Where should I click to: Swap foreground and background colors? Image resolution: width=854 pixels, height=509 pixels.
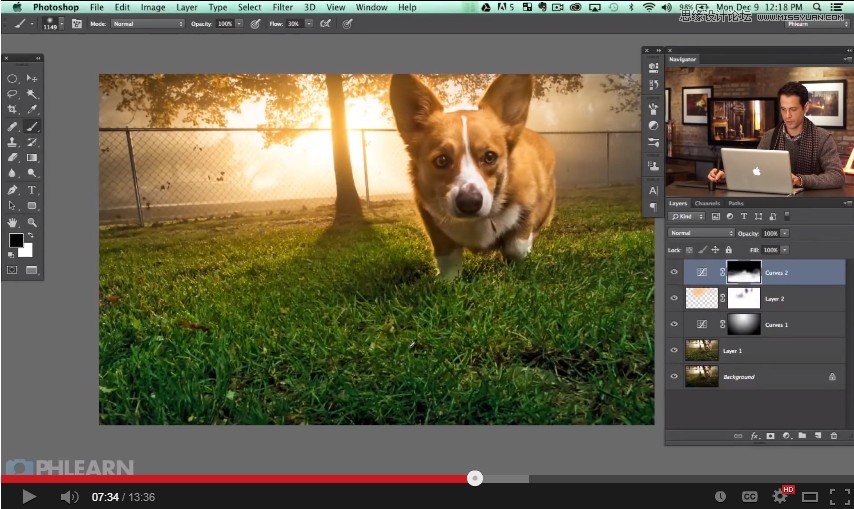30,236
